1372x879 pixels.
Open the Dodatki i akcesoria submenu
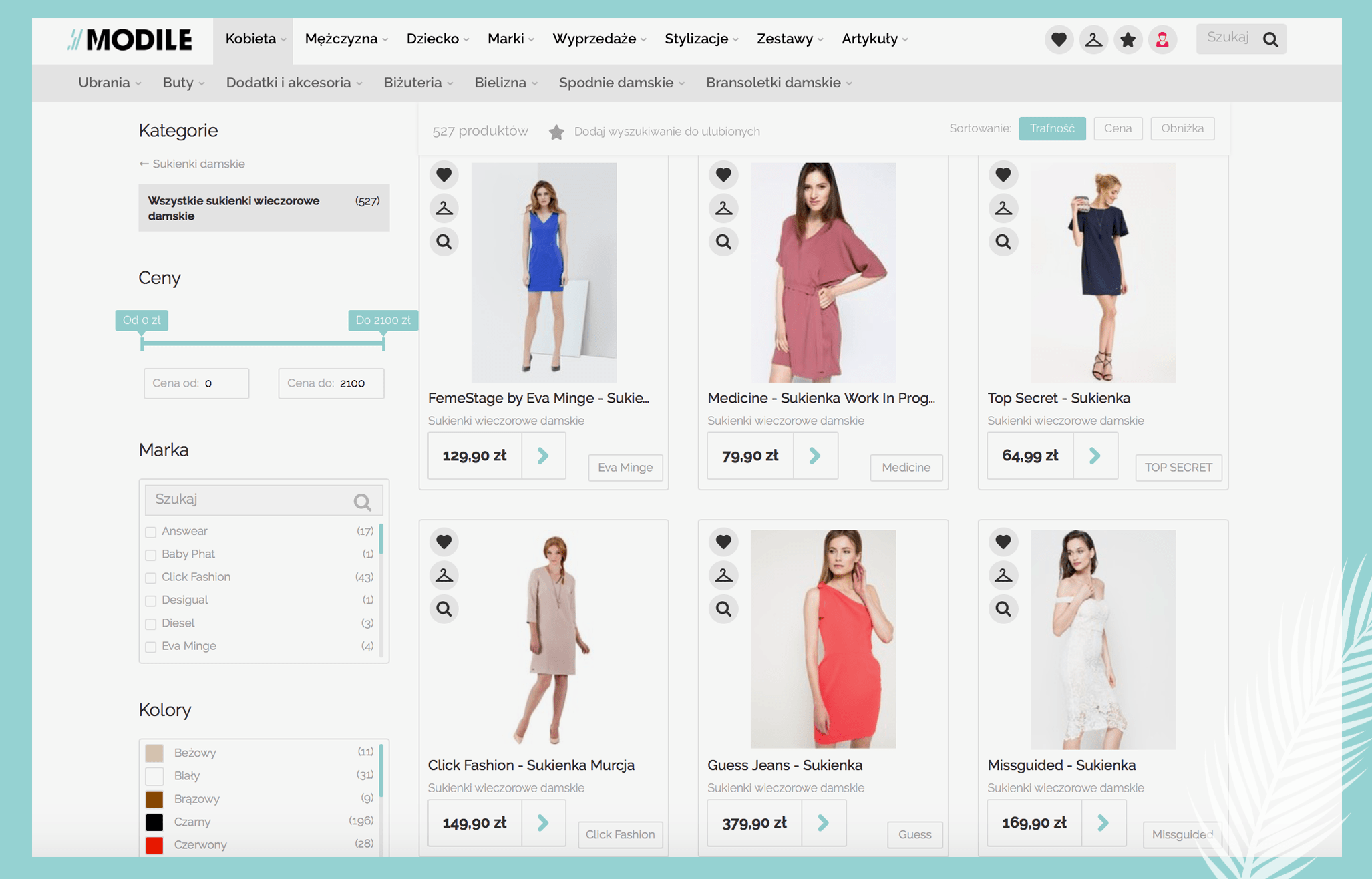[294, 83]
